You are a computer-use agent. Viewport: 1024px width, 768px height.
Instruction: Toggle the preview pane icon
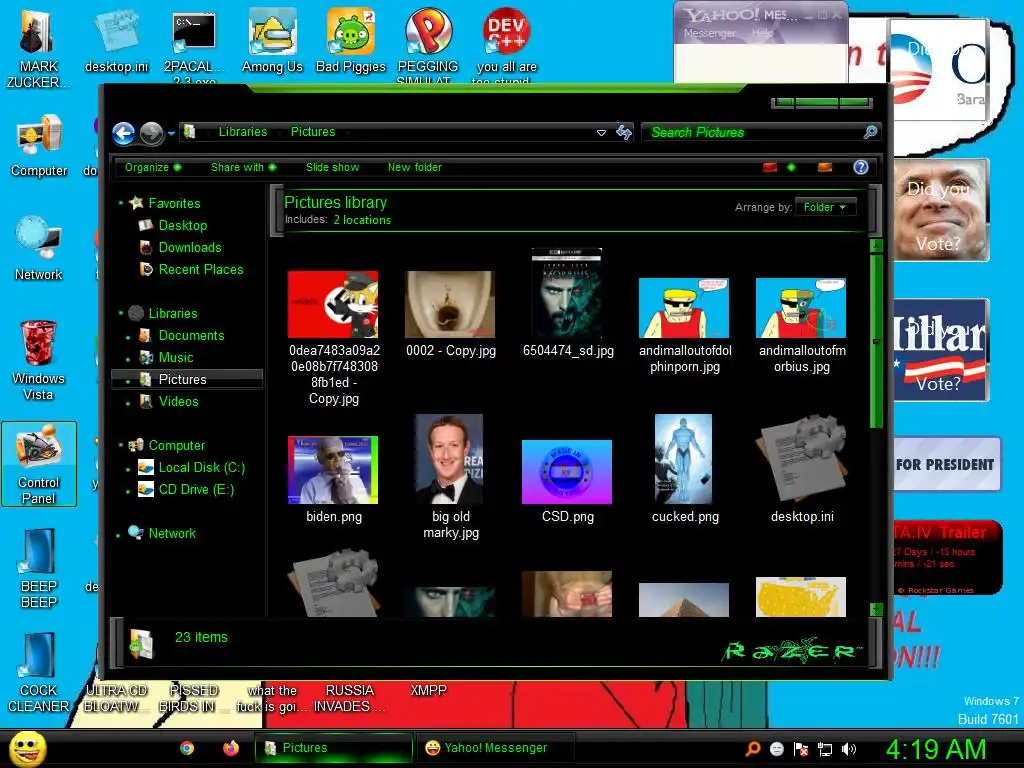pyautogui.click(x=825, y=168)
